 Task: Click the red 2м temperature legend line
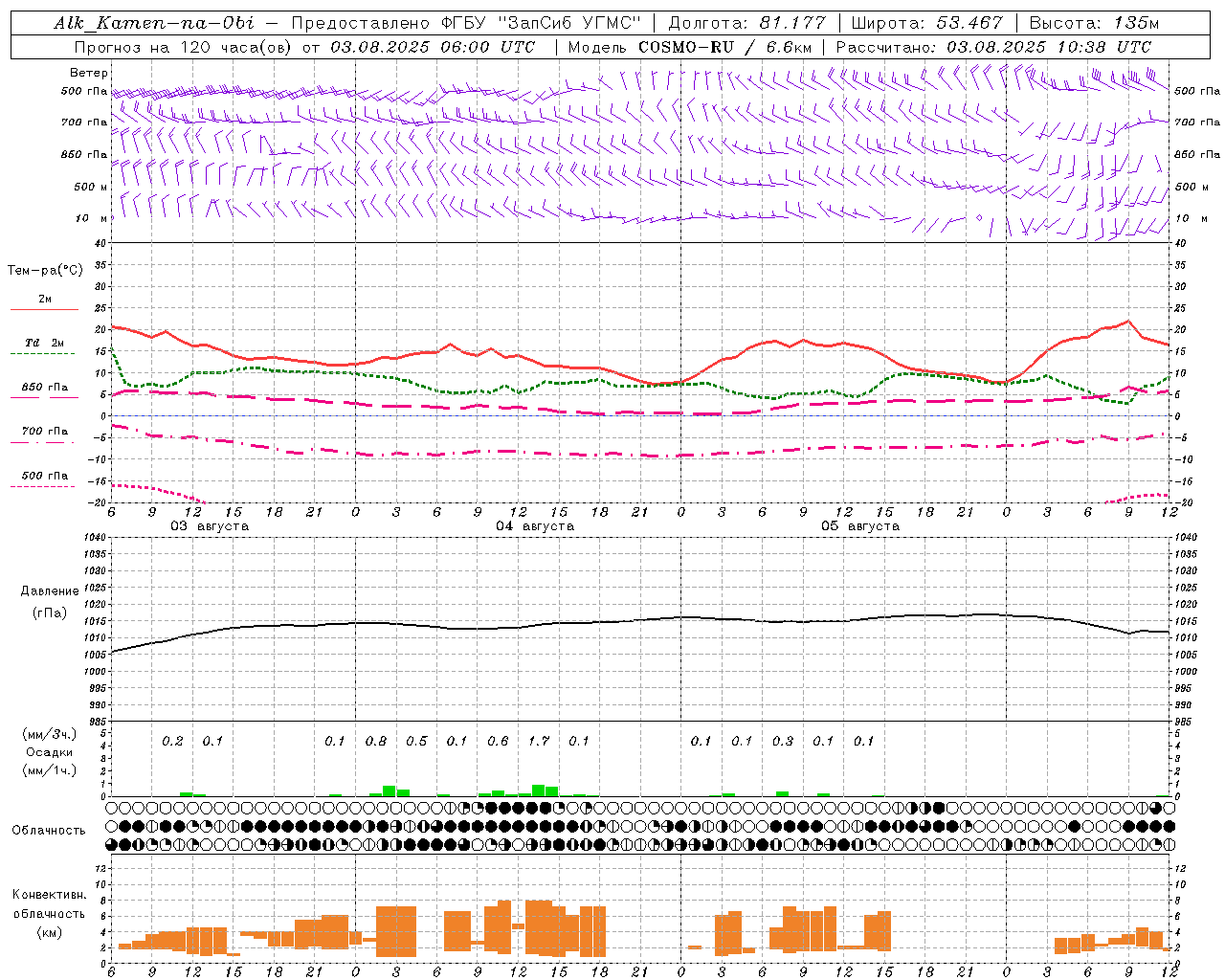pyautogui.click(x=45, y=309)
